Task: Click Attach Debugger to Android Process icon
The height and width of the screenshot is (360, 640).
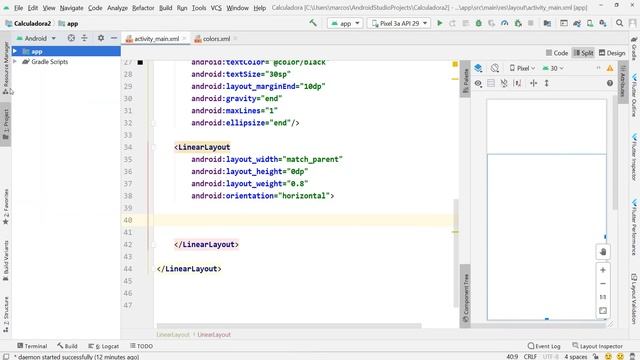Action: click(518, 23)
